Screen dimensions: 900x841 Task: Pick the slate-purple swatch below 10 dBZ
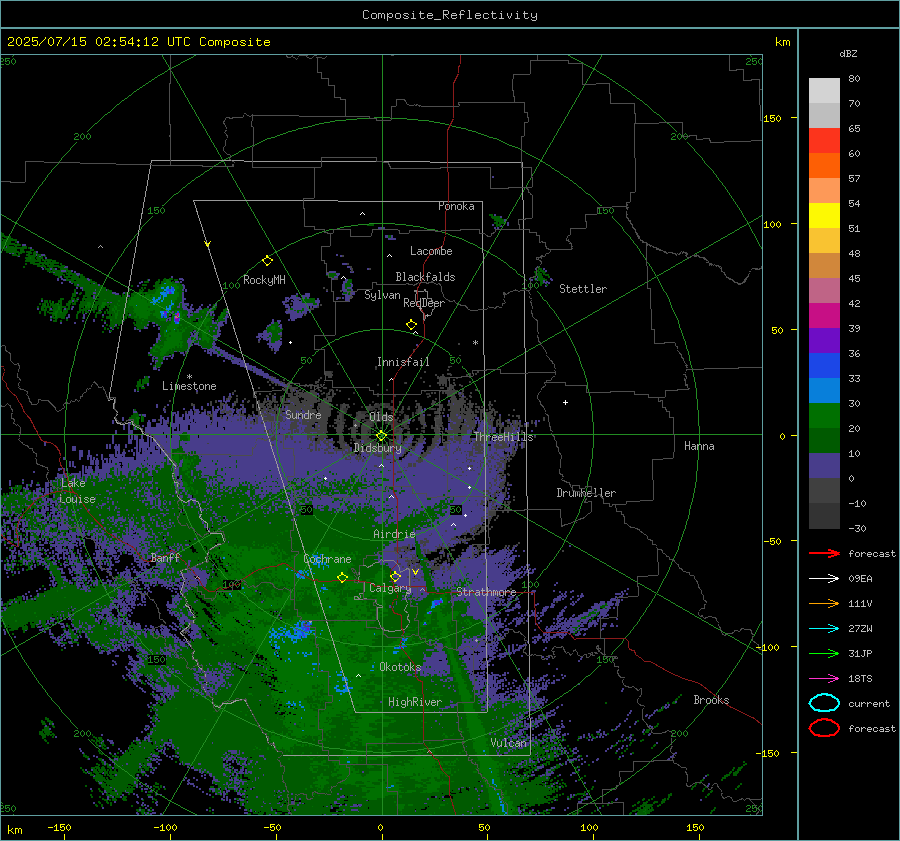click(x=824, y=466)
